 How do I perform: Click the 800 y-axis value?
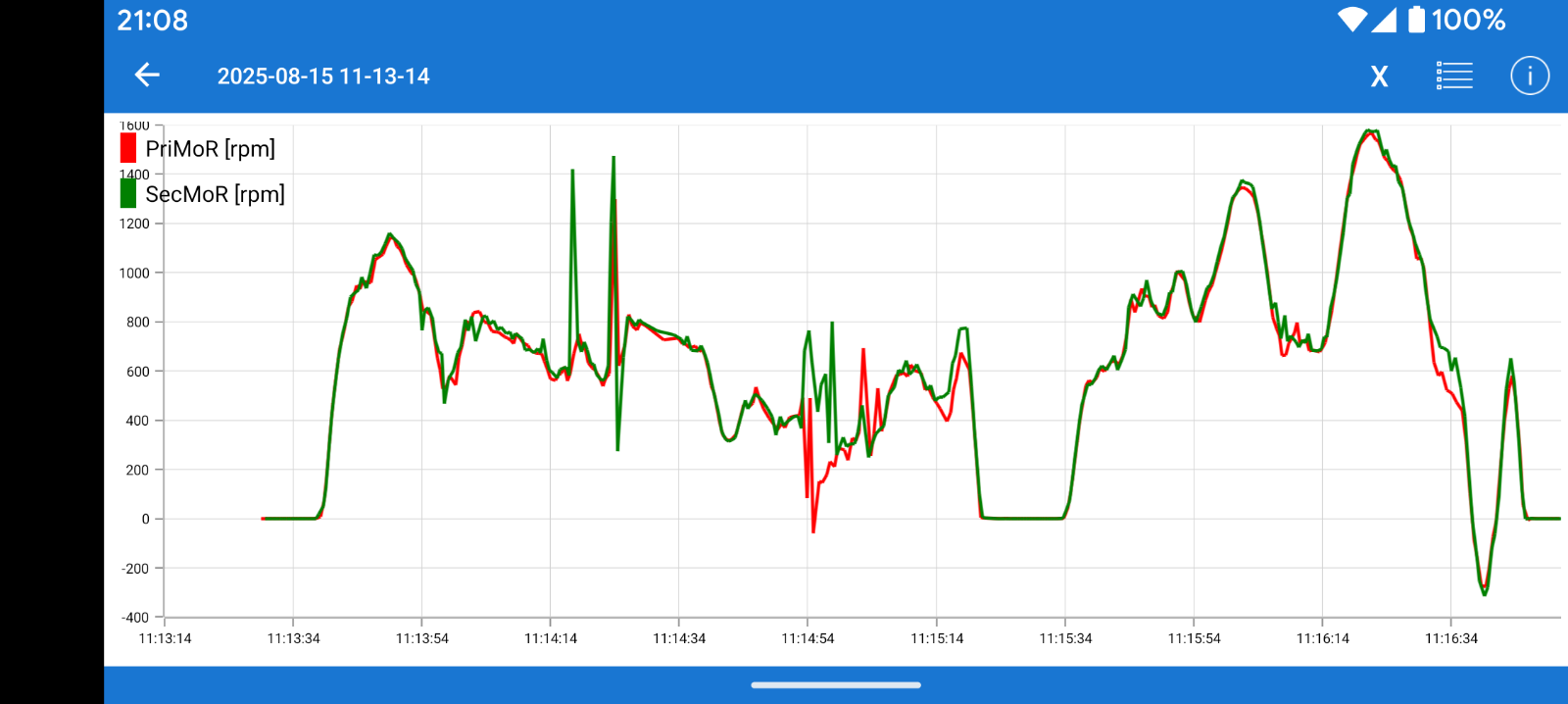[138, 322]
